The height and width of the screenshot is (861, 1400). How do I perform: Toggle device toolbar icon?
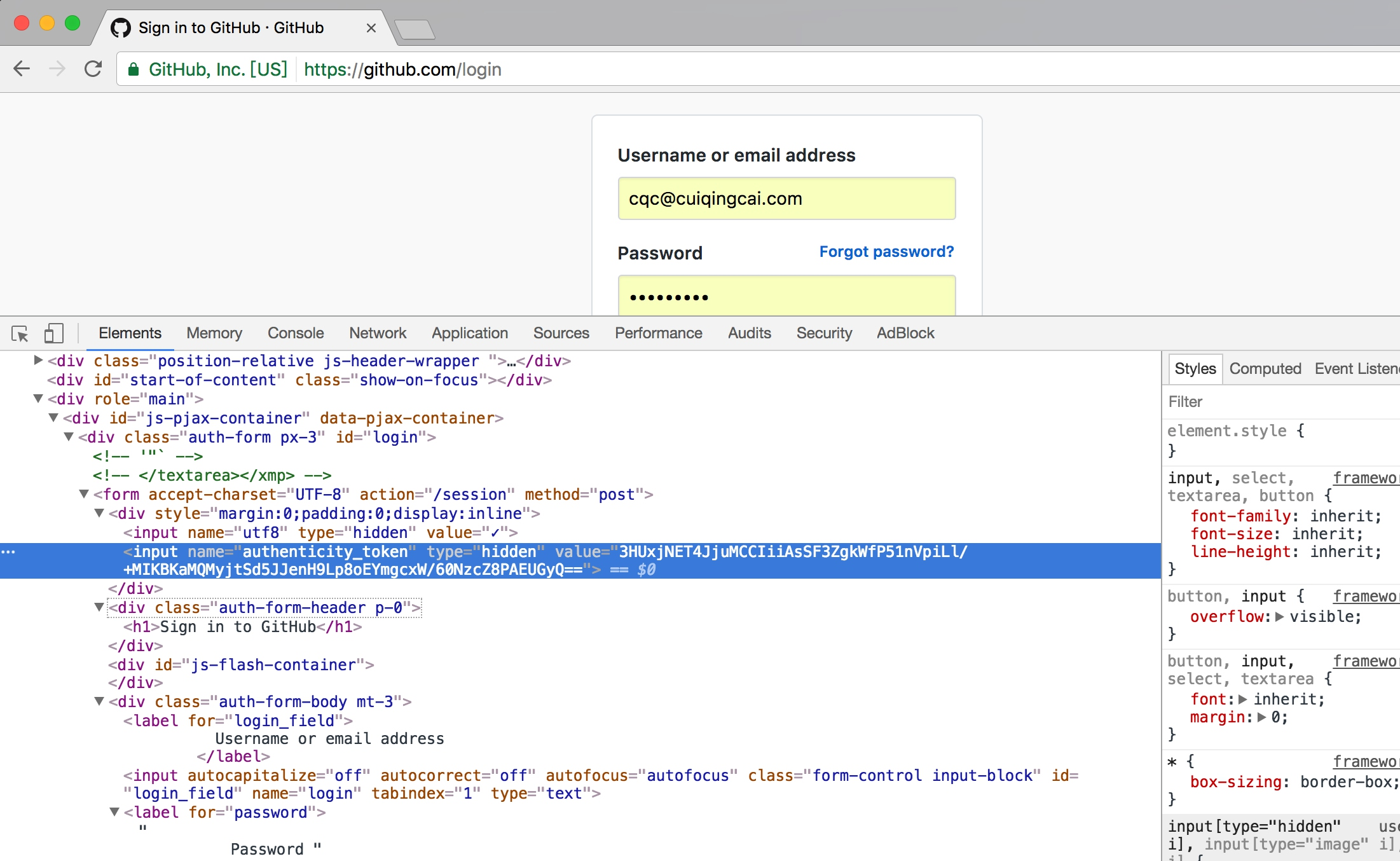click(x=53, y=333)
